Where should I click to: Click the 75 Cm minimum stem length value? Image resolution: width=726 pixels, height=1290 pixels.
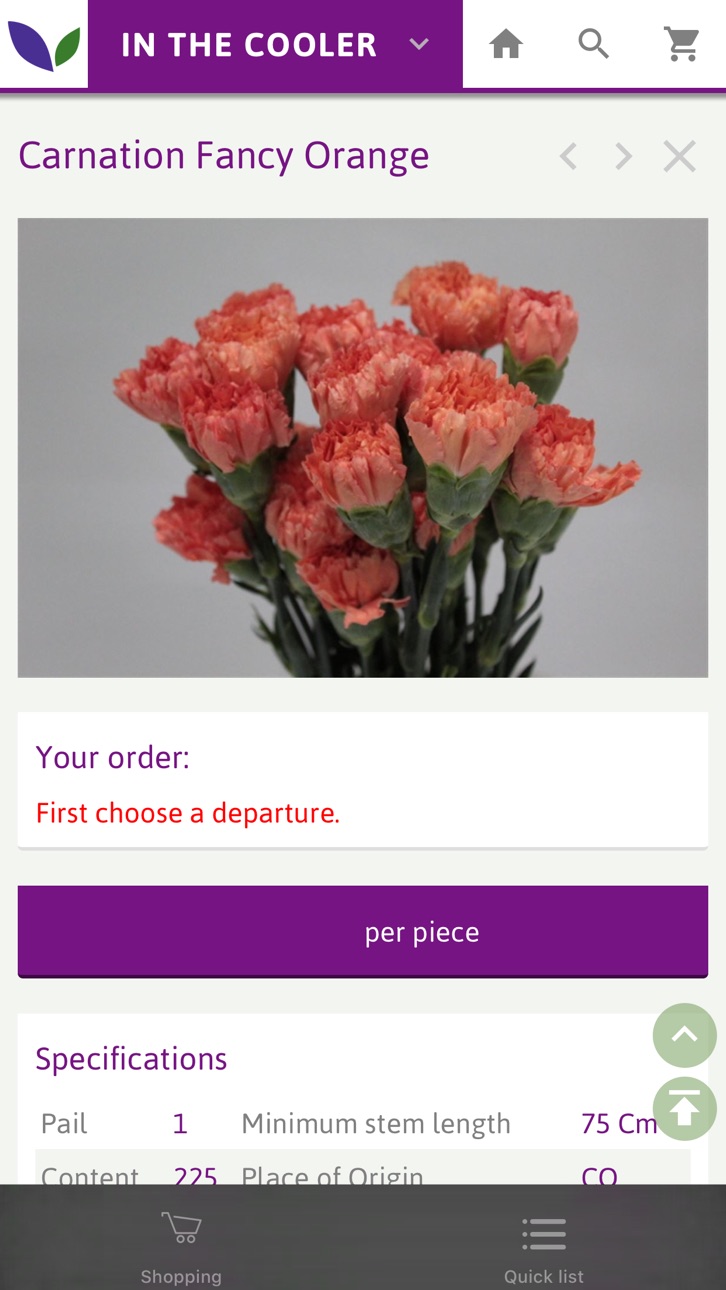(x=619, y=1124)
